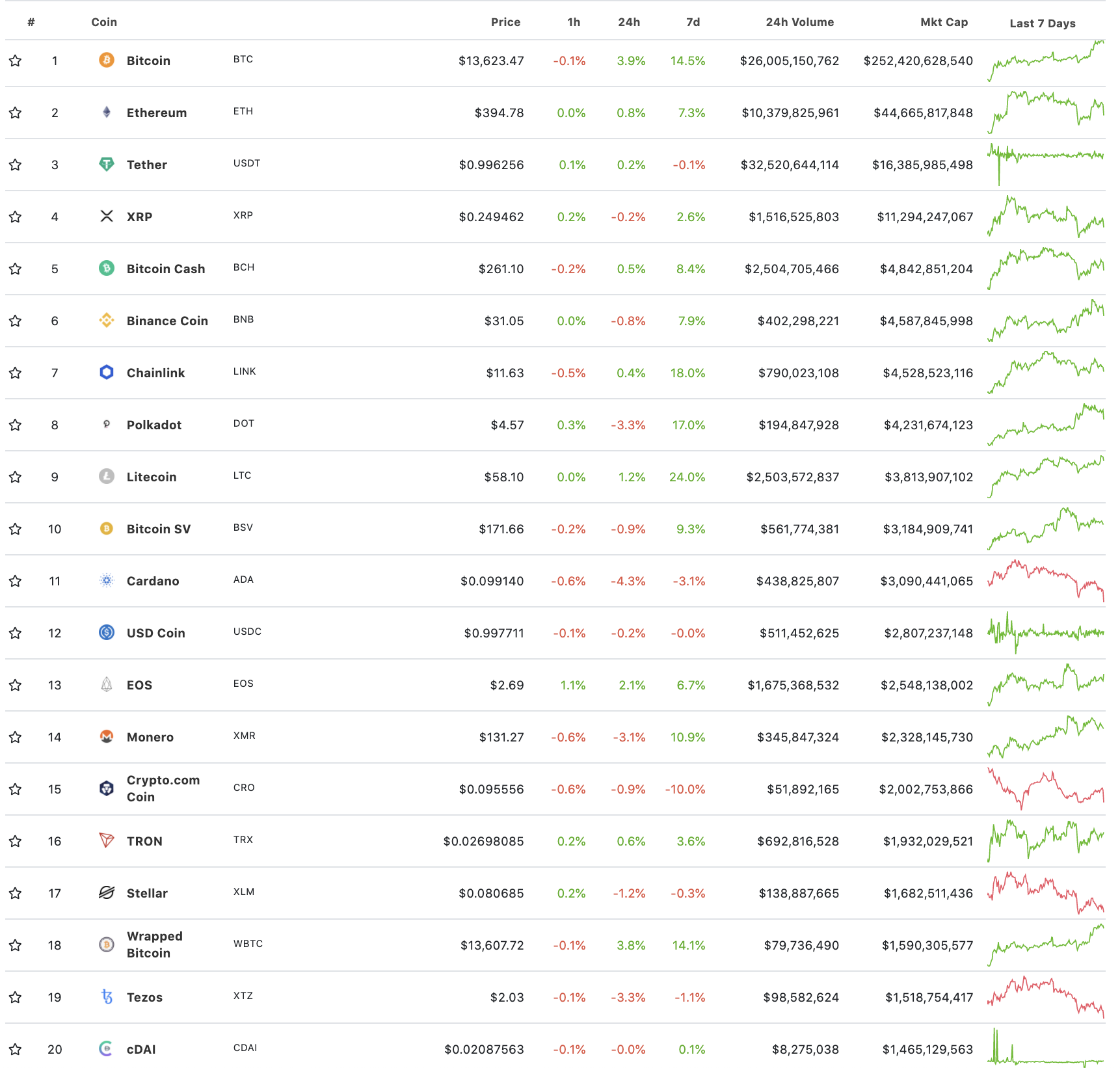
Task: Click the XRP cross logo icon
Action: pos(107,216)
